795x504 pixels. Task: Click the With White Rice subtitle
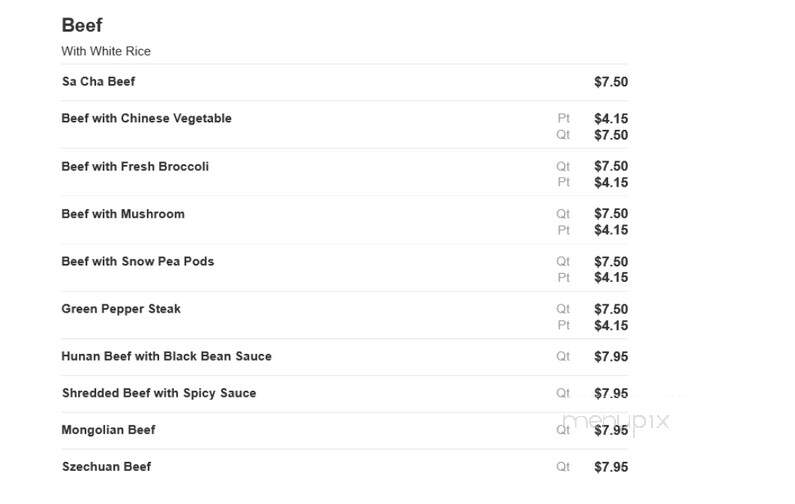tap(106, 51)
